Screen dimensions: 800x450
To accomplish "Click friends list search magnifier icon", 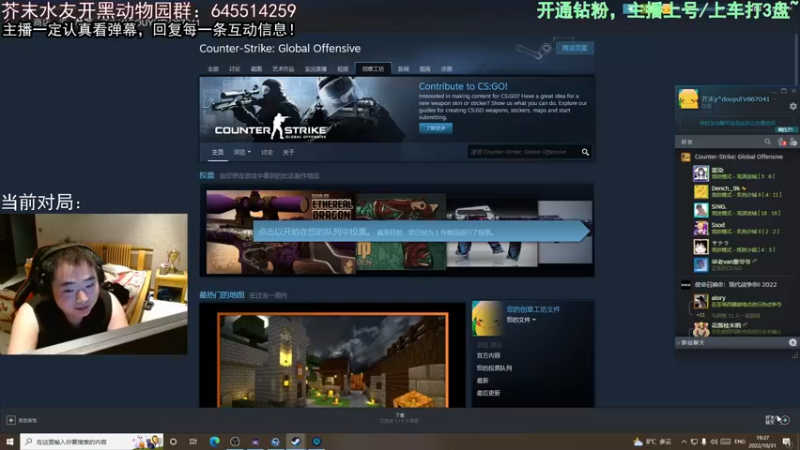I will pyautogui.click(x=767, y=142).
